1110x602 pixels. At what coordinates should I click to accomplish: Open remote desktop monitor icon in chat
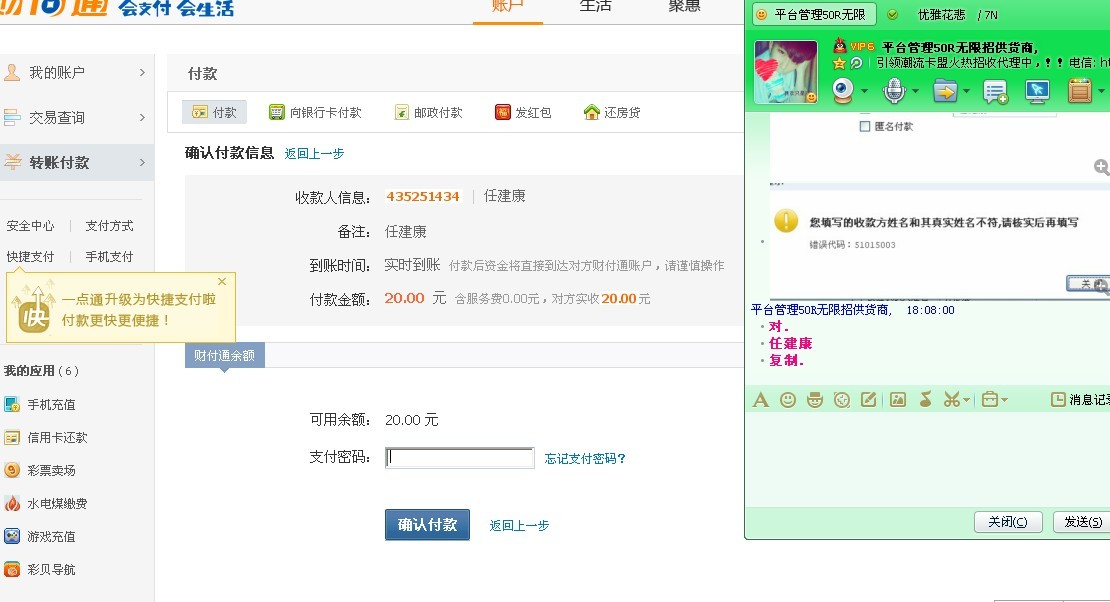(x=1037, y=91)
